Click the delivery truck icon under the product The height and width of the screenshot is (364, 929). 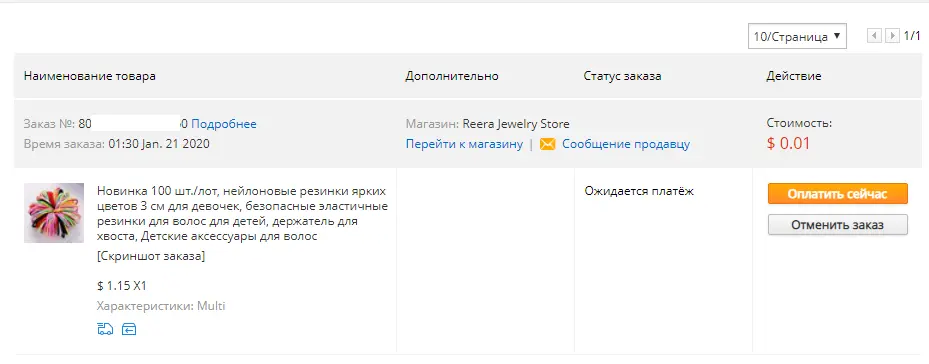(105, 329)
